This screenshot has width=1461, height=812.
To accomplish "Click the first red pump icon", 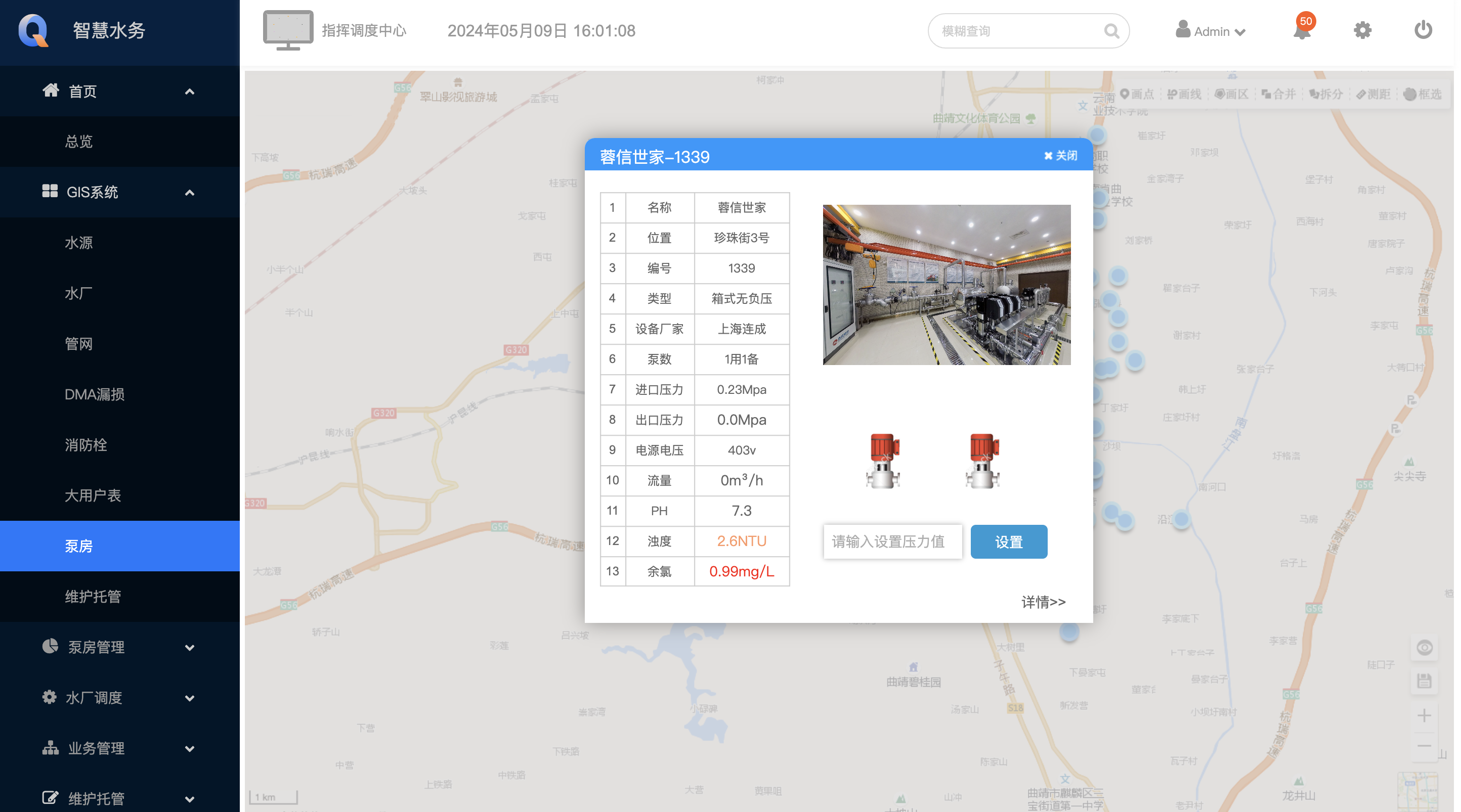I will [883, 461].
